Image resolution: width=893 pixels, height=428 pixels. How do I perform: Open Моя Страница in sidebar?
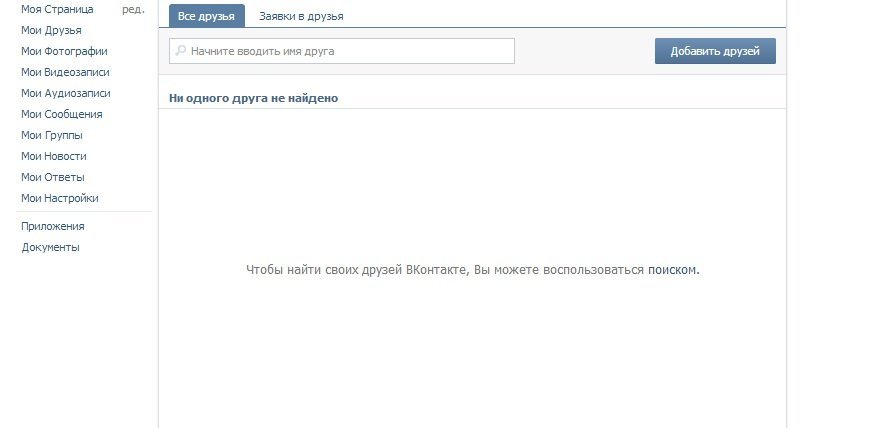57,9
